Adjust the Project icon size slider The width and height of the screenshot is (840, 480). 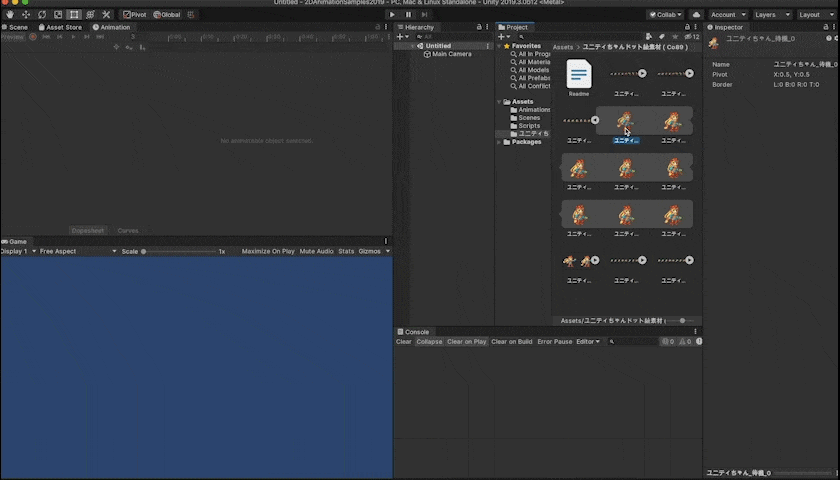[682, 321]
